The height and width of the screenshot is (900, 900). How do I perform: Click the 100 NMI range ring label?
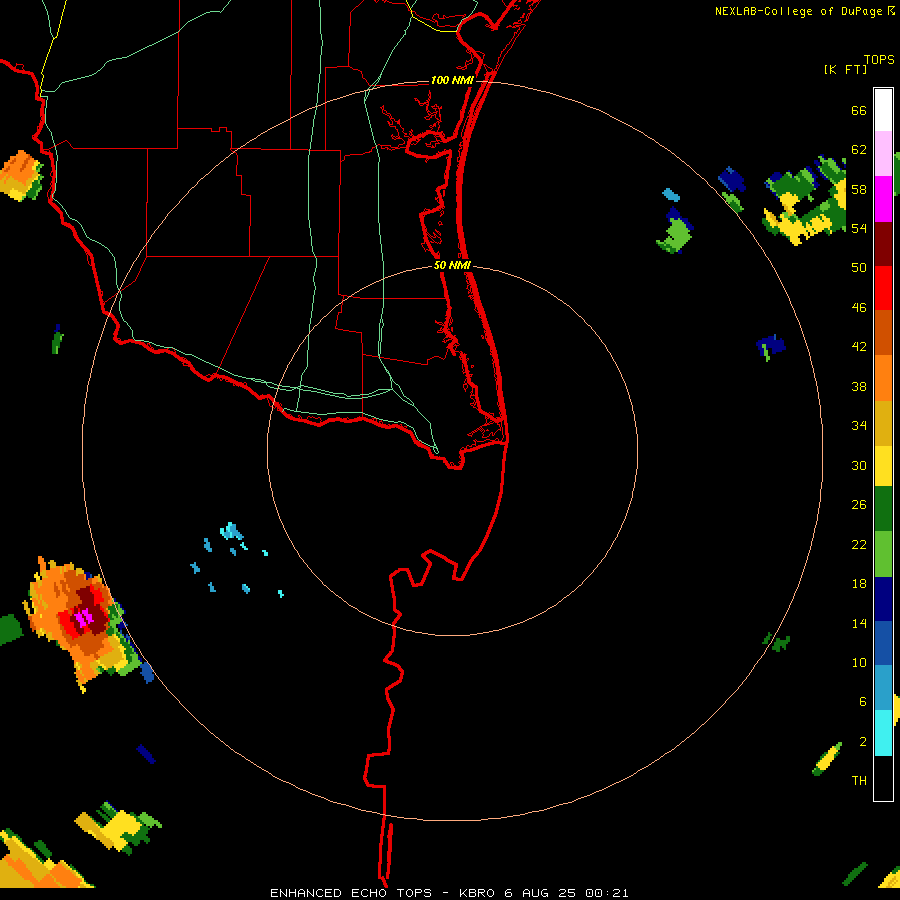click(452, 80)
